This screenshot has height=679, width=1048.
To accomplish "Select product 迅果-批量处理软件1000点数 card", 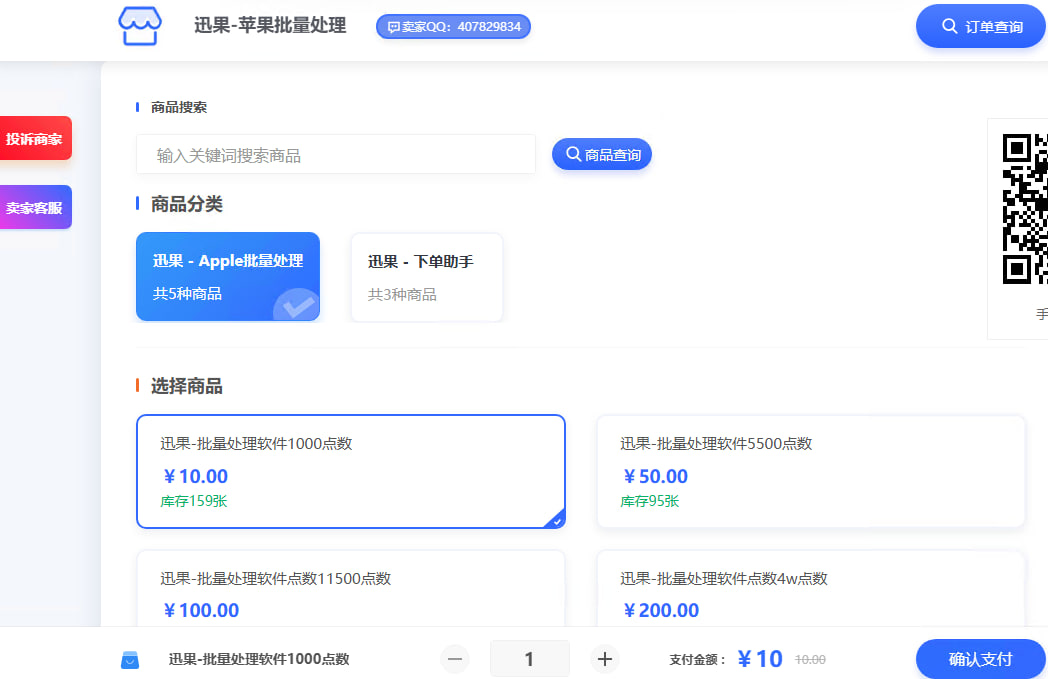I will pos(351,471).
